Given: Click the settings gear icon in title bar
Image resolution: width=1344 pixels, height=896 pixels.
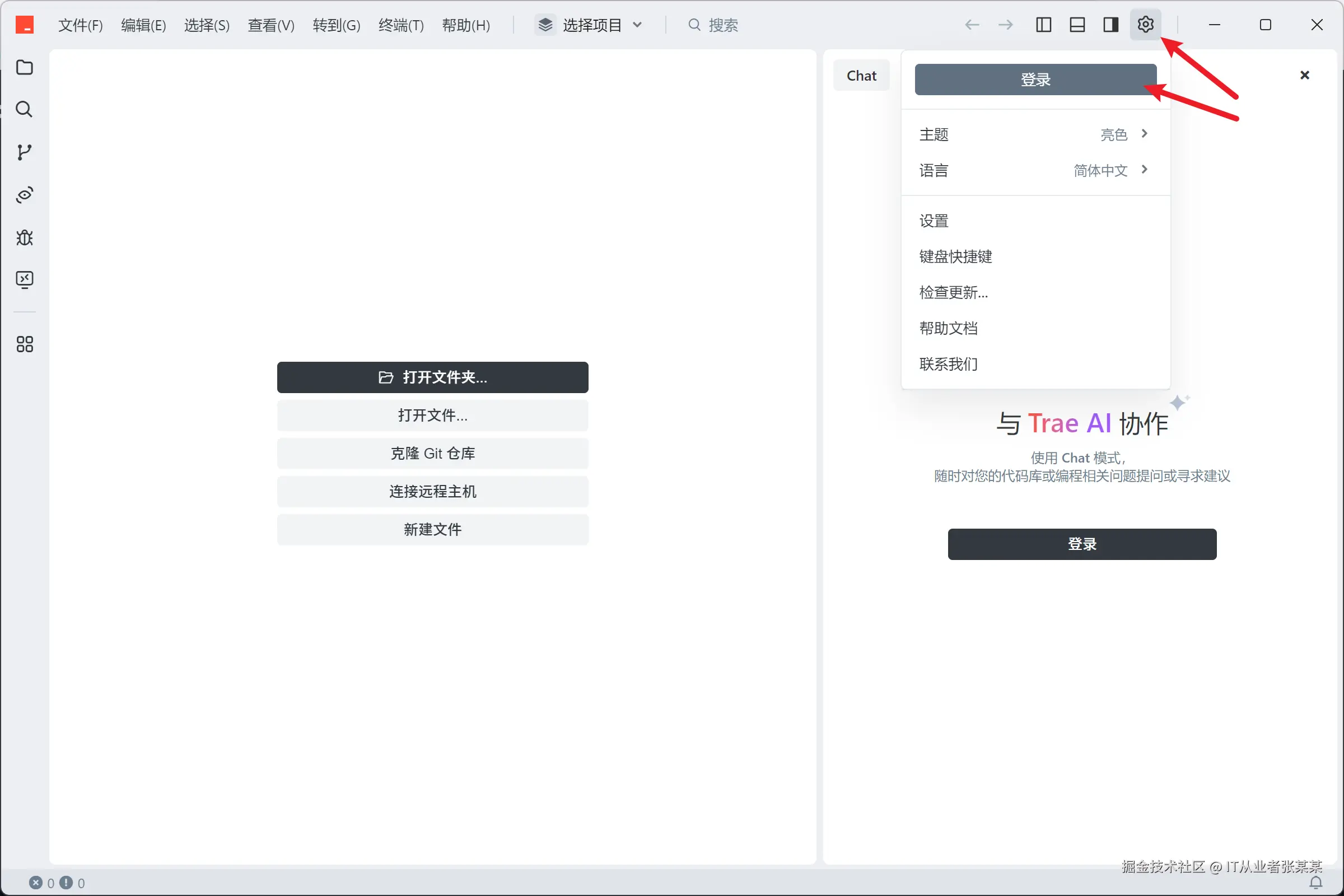Looking at the screenshot, I should (1145, 25).
